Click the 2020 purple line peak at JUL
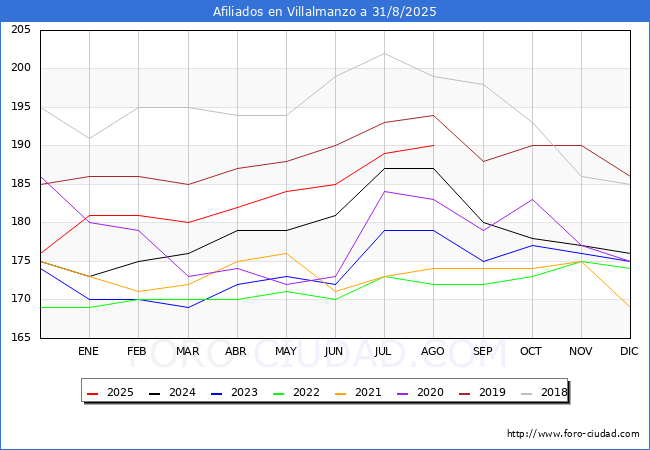 coord(385,191)
